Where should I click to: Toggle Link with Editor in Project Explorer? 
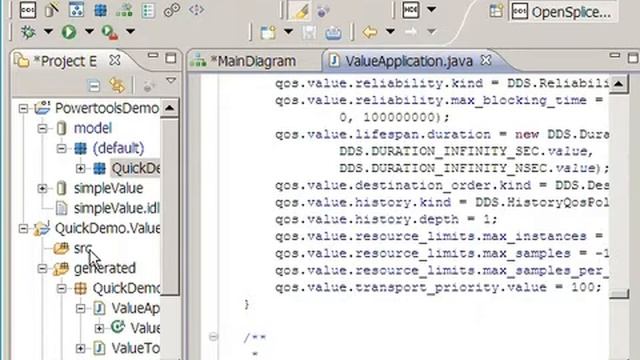tap(117, 86)
